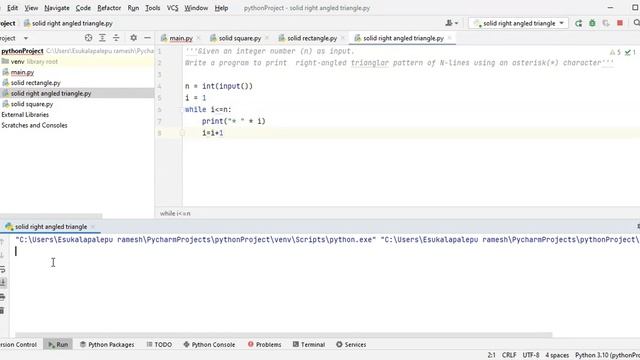The width and height of the screenshot is (640, 360).
Task: Click UTF-8 encoding in status bar
Action: tap(531, 355)
